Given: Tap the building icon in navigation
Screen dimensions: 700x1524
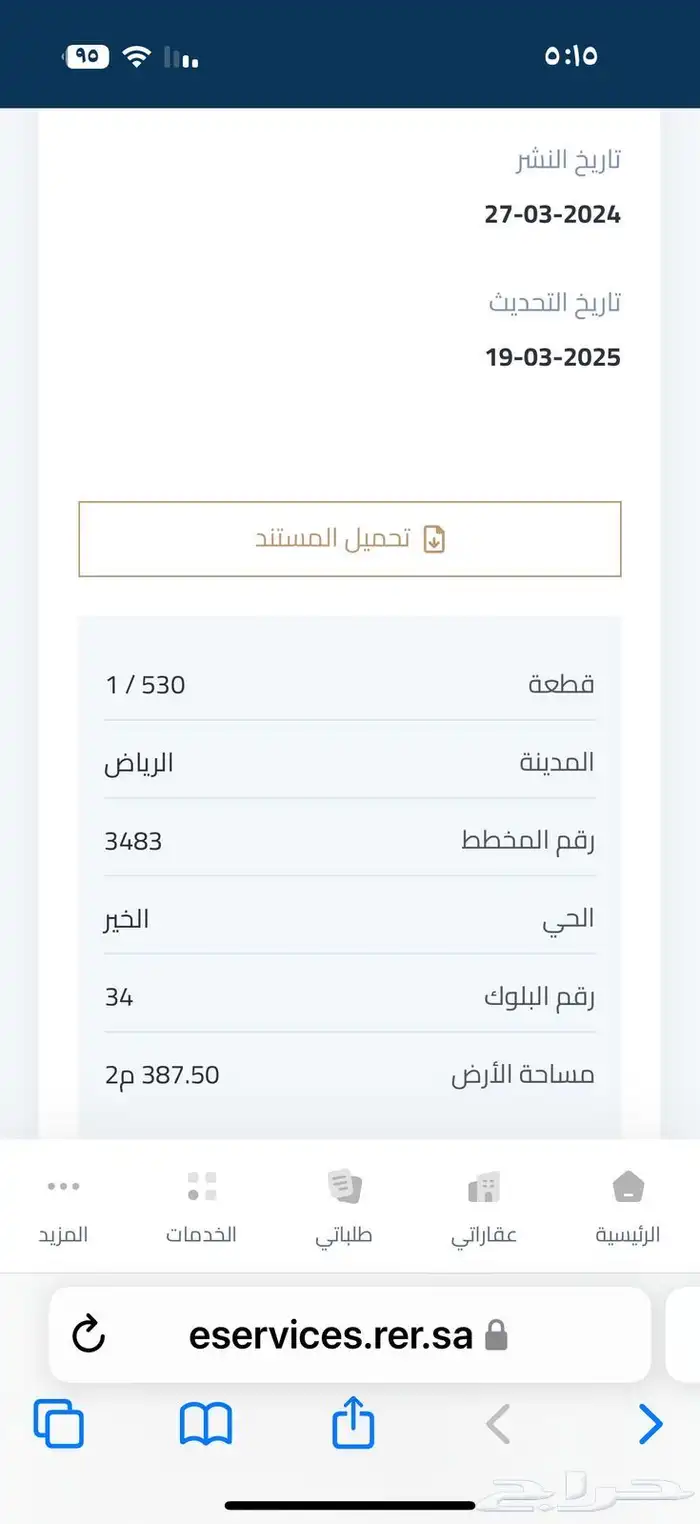Looking at the screenshot, I should pos(484,1187).
